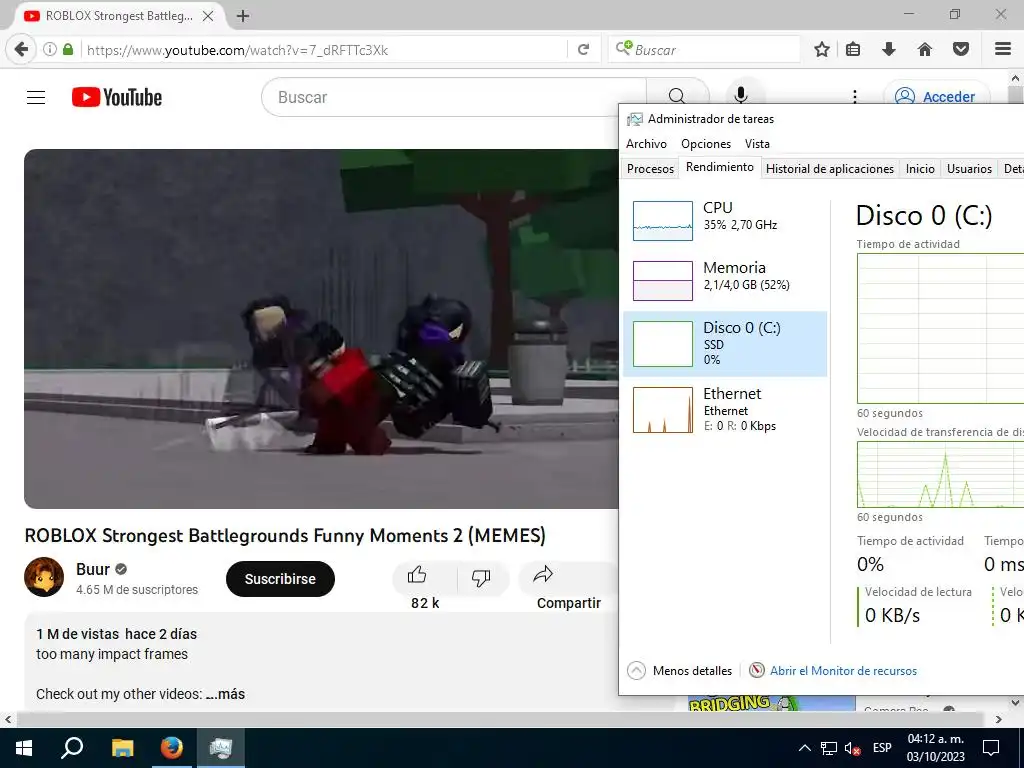Click the Task Manager taskbar icon

pyautogui.click(x=221, y=748)
